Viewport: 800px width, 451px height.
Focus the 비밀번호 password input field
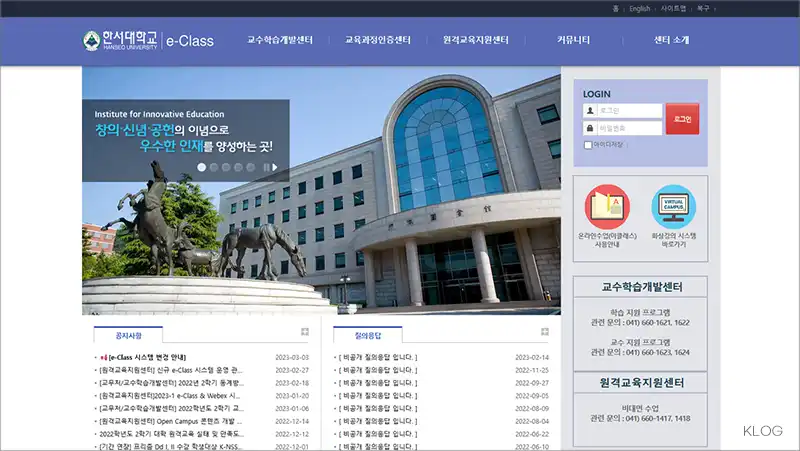(x=629, y=128)
